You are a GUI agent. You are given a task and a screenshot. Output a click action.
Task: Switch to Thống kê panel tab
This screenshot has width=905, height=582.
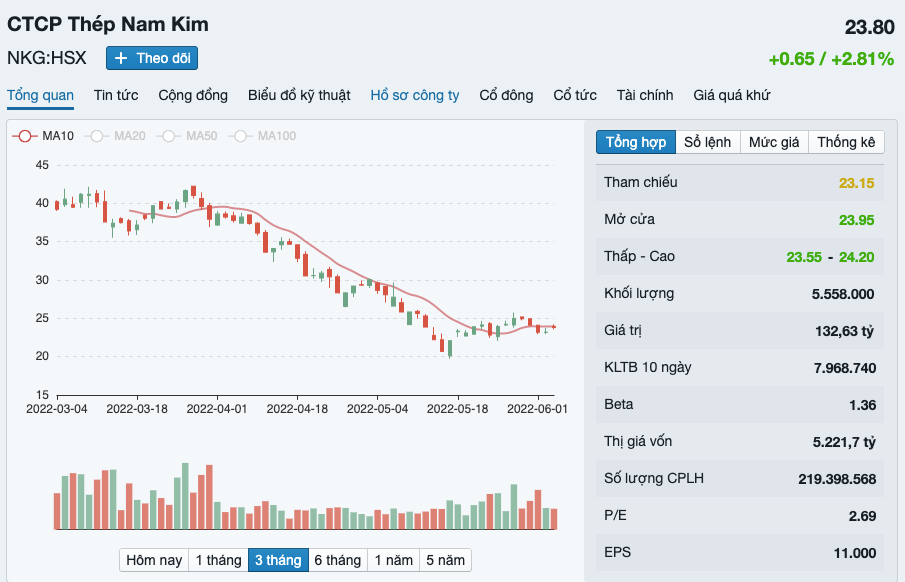(846, 142)
